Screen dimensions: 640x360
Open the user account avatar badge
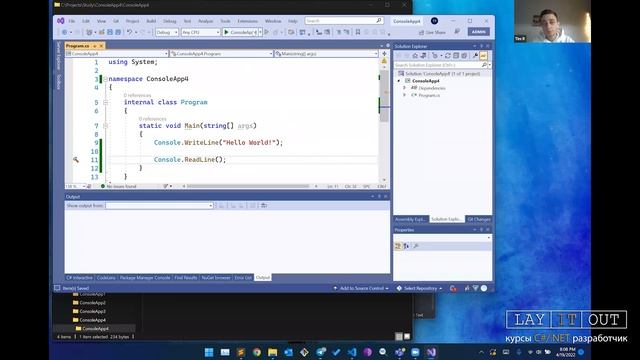click(434, 21)
